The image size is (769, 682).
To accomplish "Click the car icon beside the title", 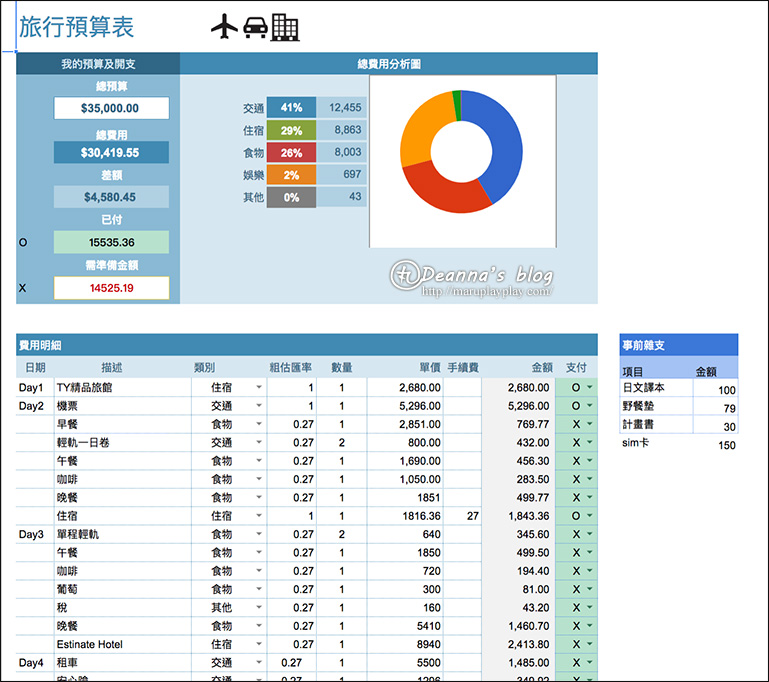I will point(256,27).
